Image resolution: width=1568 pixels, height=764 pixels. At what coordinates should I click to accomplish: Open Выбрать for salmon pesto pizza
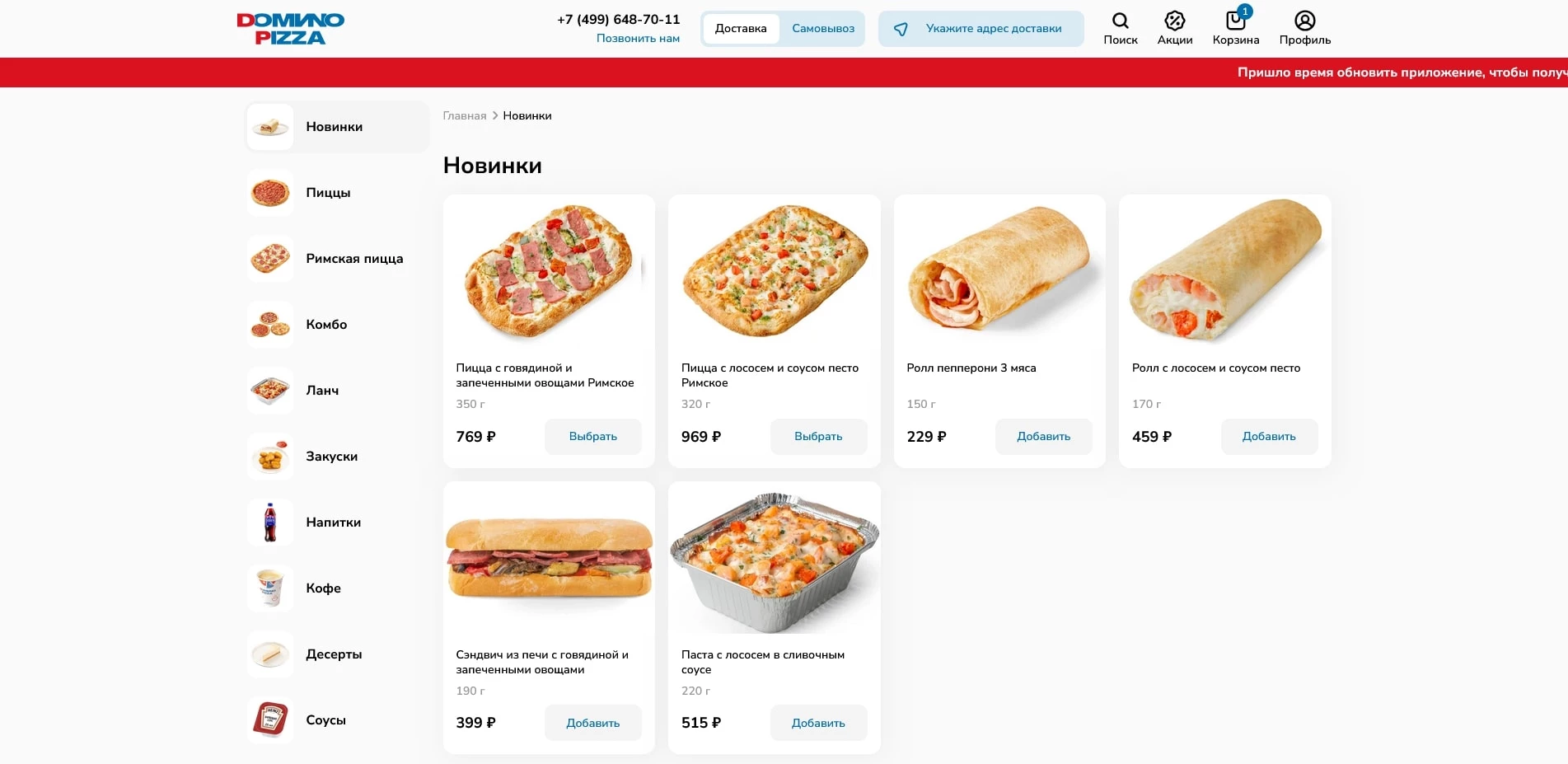pyautogui.click(x=818, y=437)
